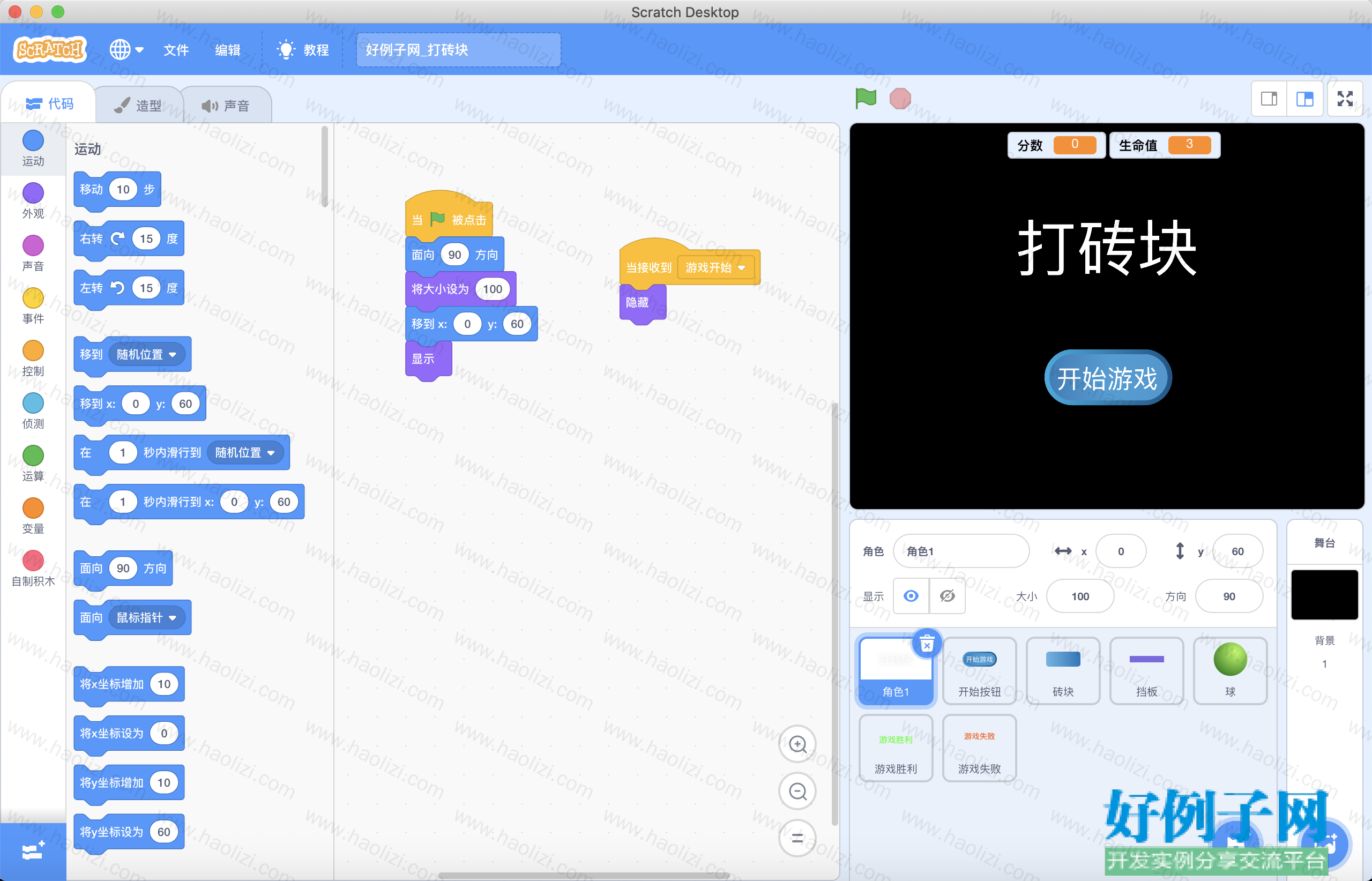Viewport: 1372px width, 881px height.
Task: Select the 球 sprite
Action: coord(1230,671)
